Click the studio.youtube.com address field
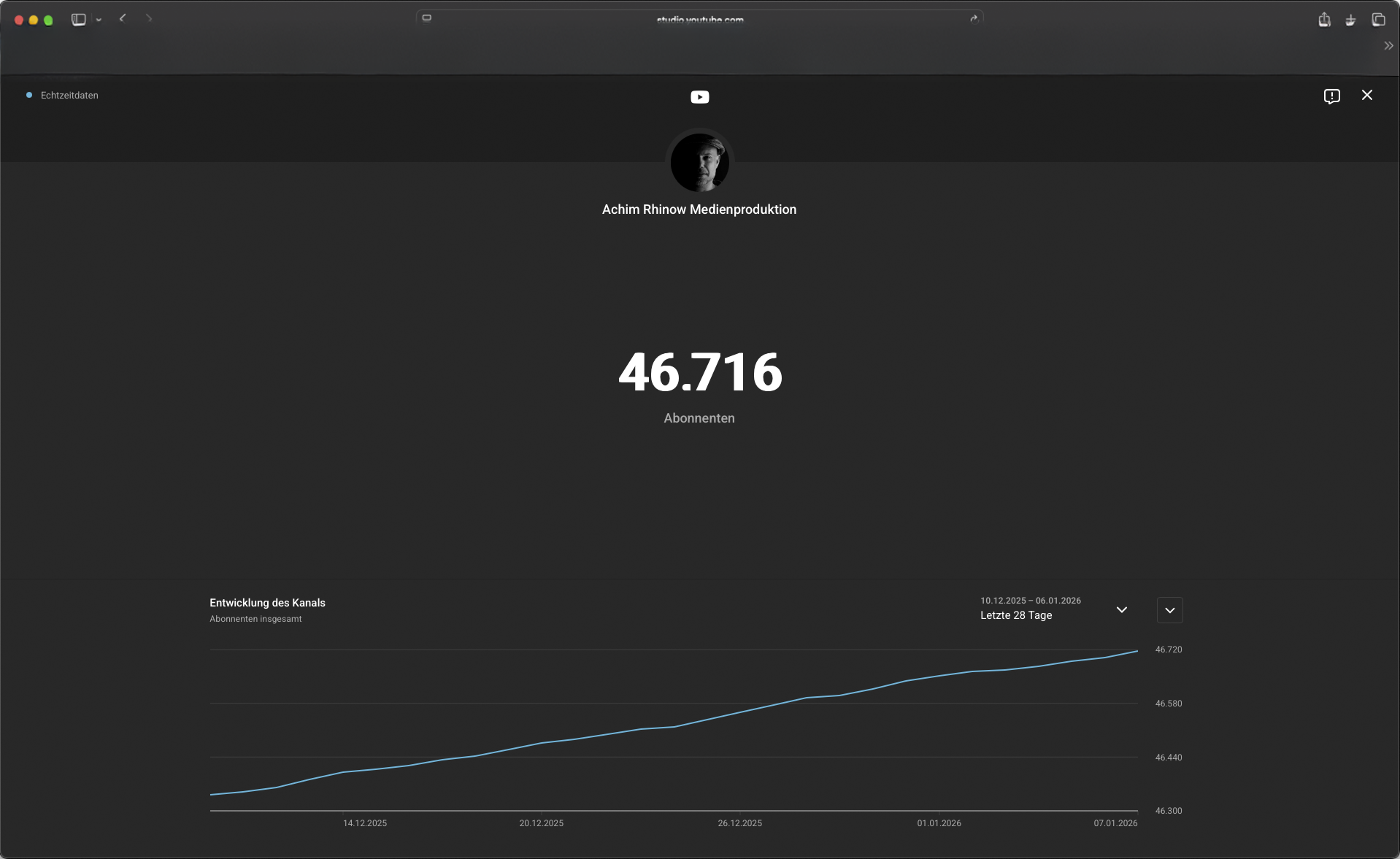 [x=699, y=20]
